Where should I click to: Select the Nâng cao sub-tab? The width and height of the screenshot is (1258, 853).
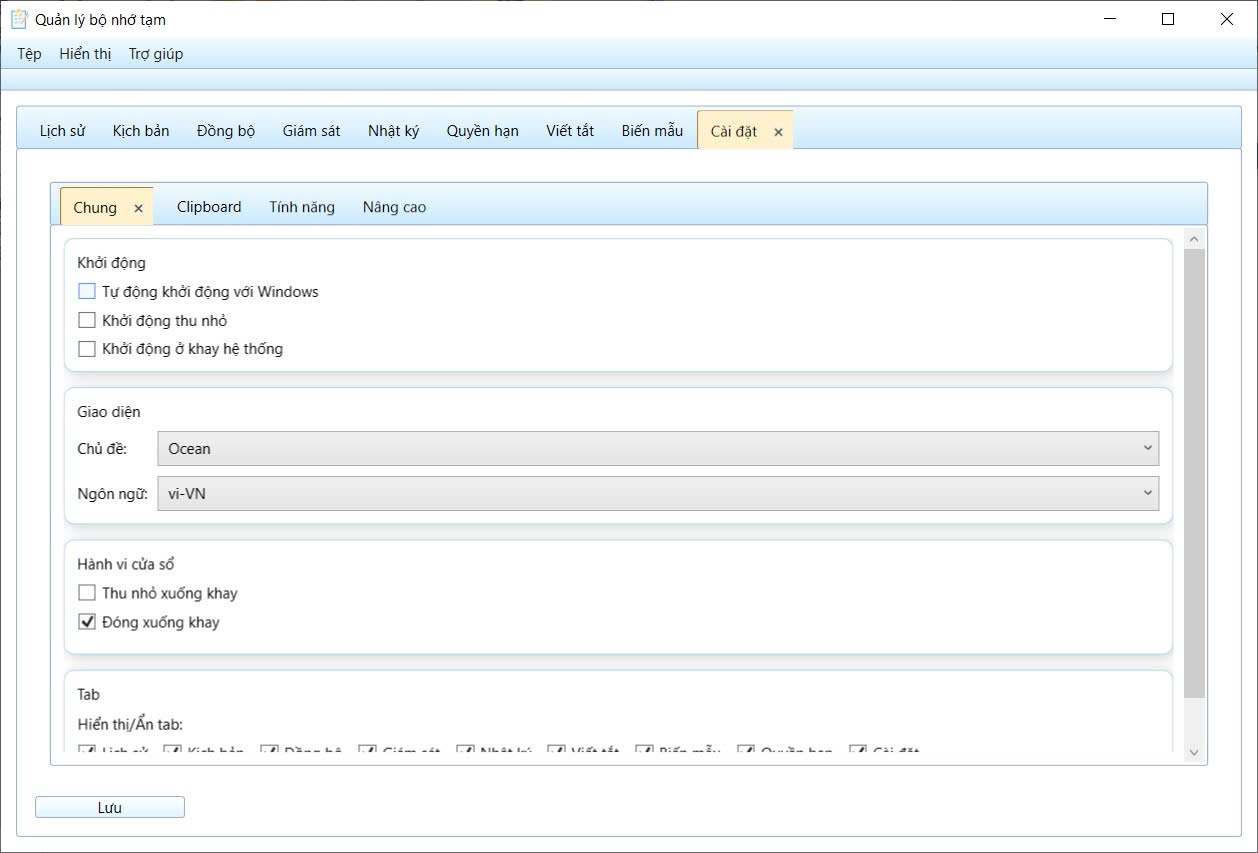[394, 207]
